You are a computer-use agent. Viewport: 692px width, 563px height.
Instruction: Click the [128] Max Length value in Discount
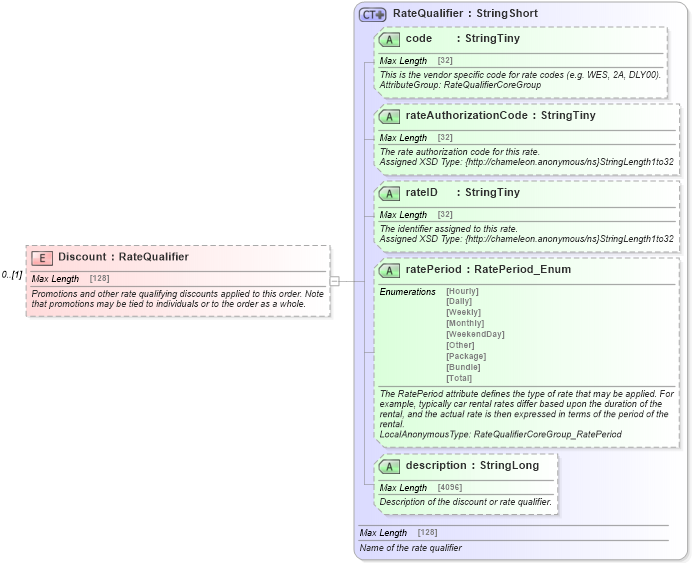pyautogui.click(x=99, y=278)
